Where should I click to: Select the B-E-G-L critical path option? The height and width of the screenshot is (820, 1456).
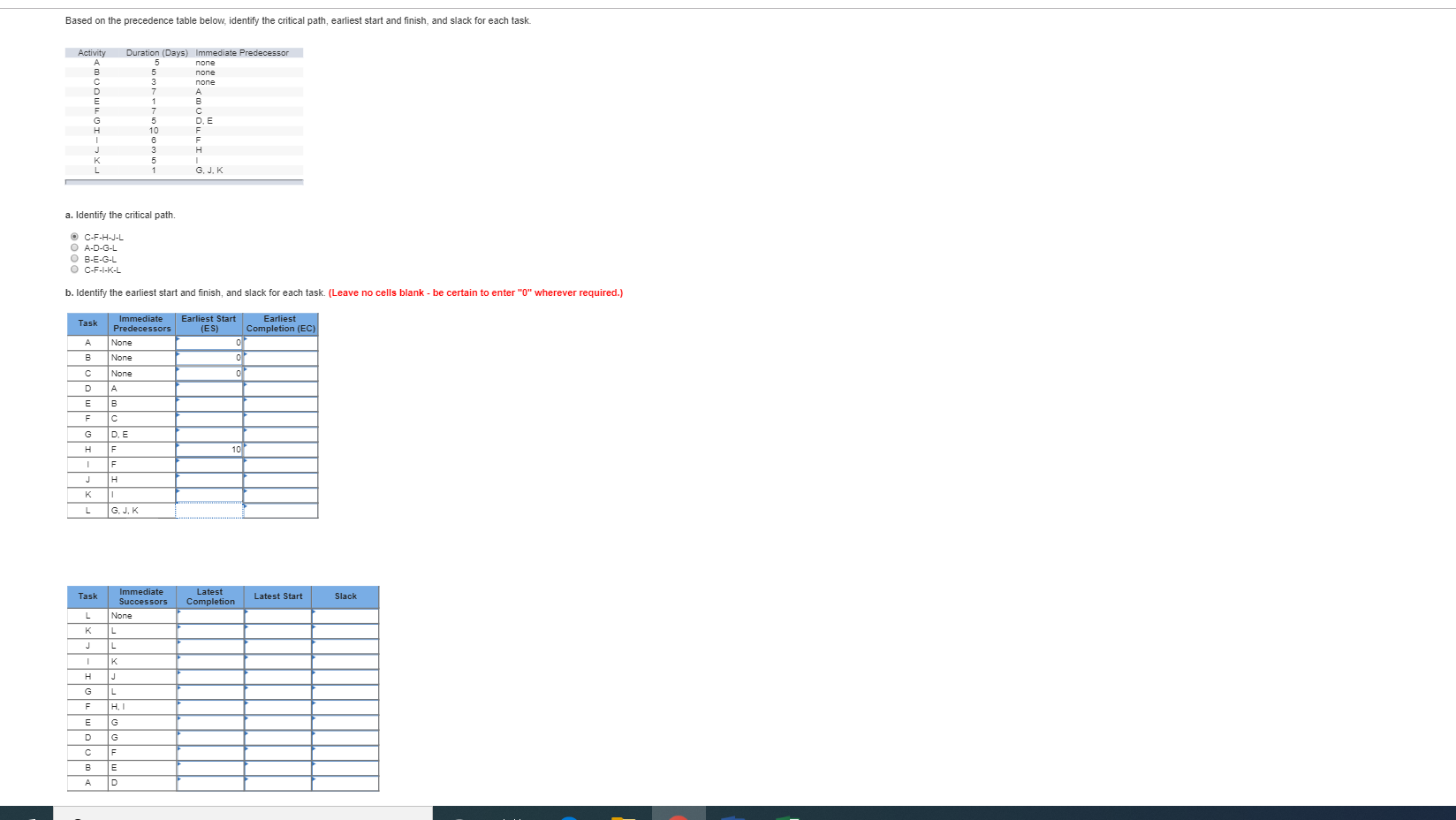coord(75,258)
